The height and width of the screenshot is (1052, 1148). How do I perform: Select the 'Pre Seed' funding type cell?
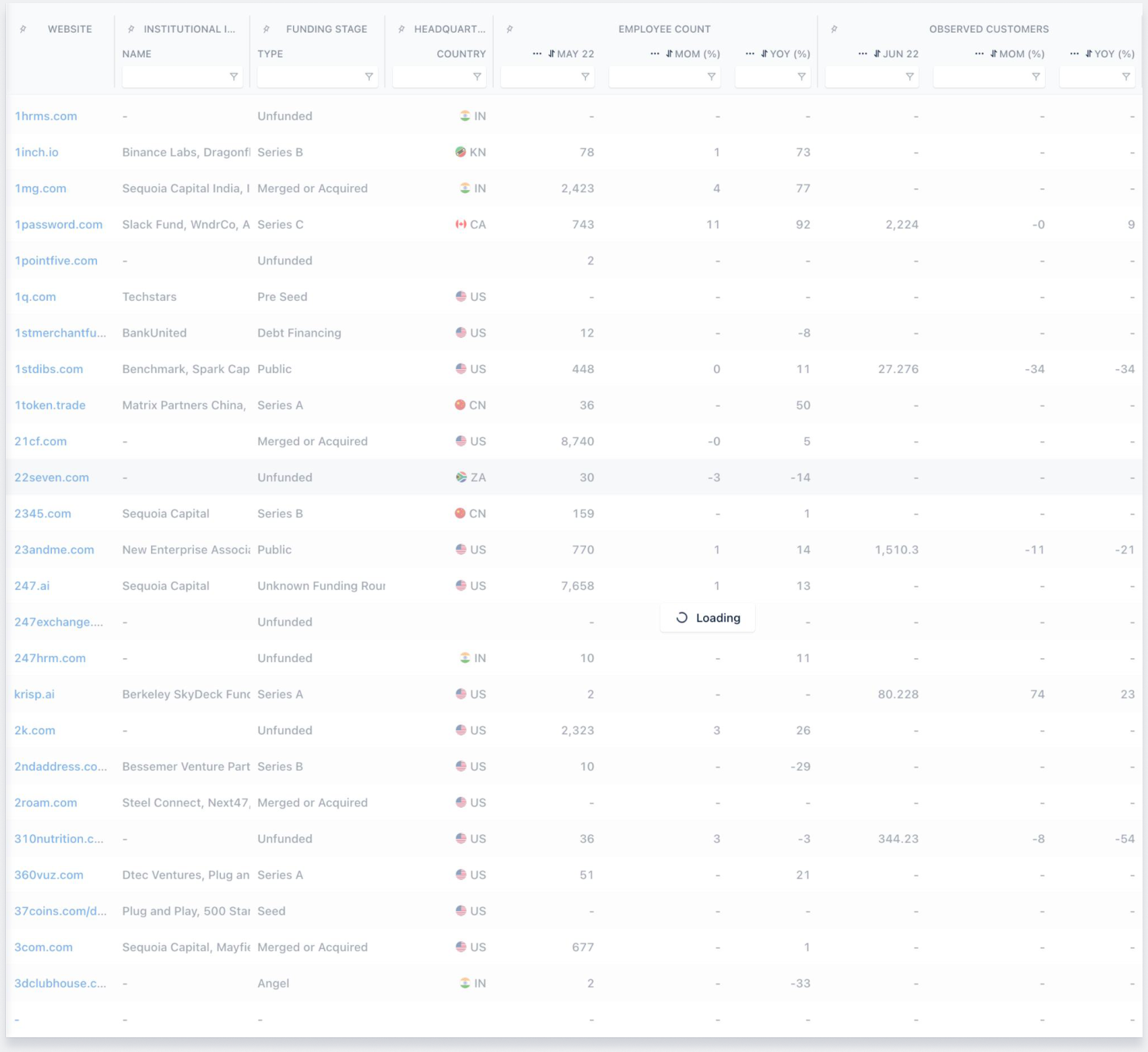(282, 297)
